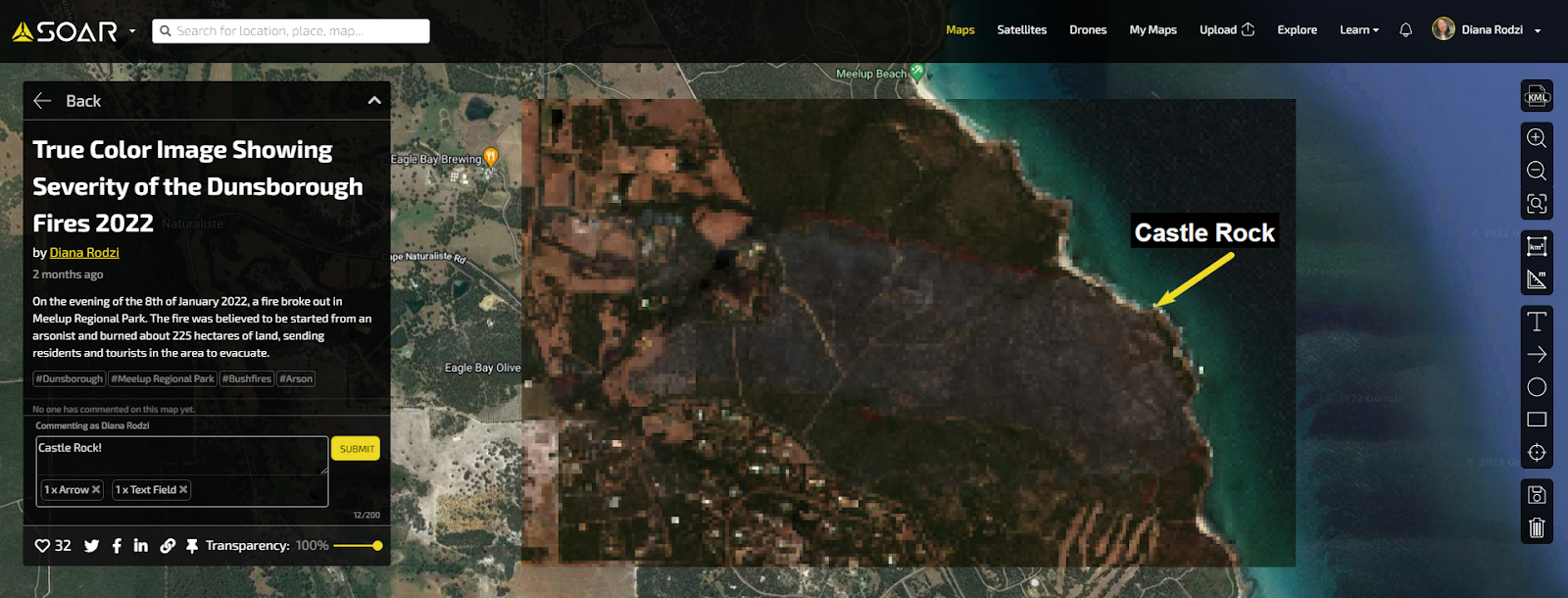Select the km² area measurement tool

[x=1537, y=246]
